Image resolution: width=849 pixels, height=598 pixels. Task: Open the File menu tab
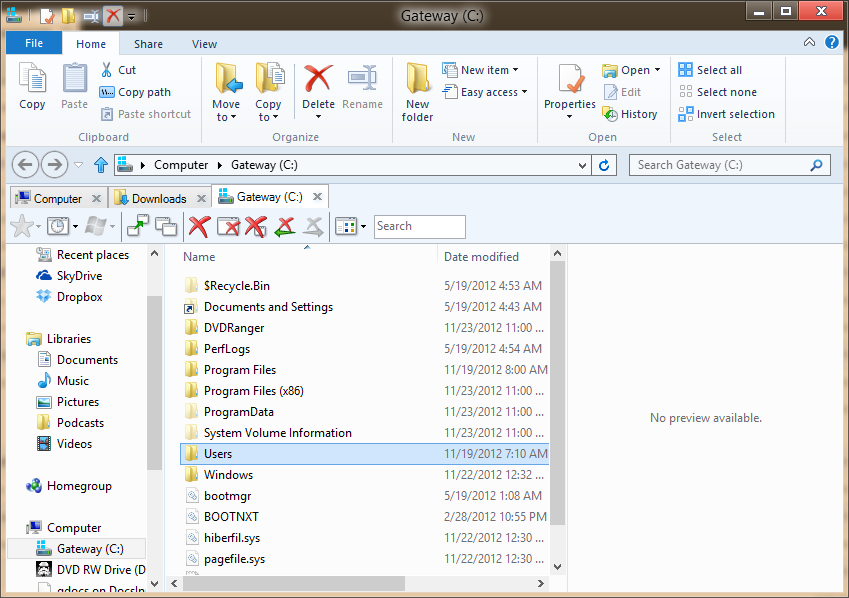[x=34, y=43]
